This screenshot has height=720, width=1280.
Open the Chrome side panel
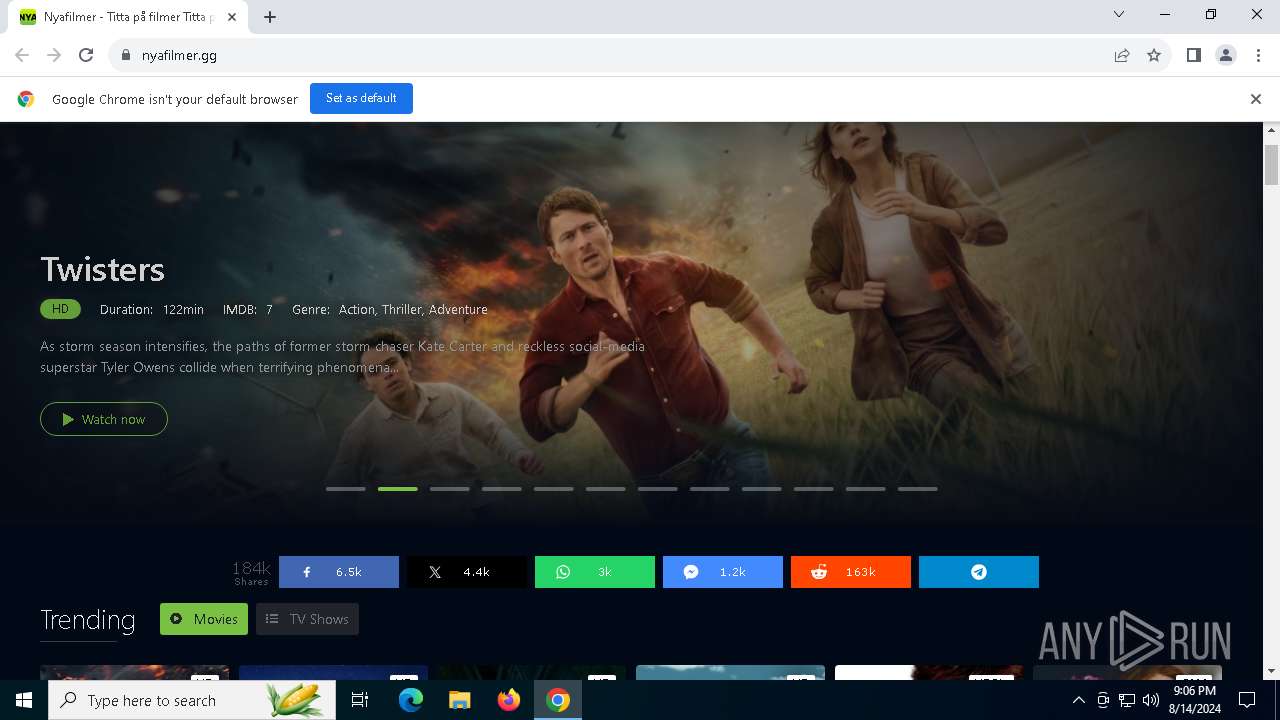pos(1194,55)
